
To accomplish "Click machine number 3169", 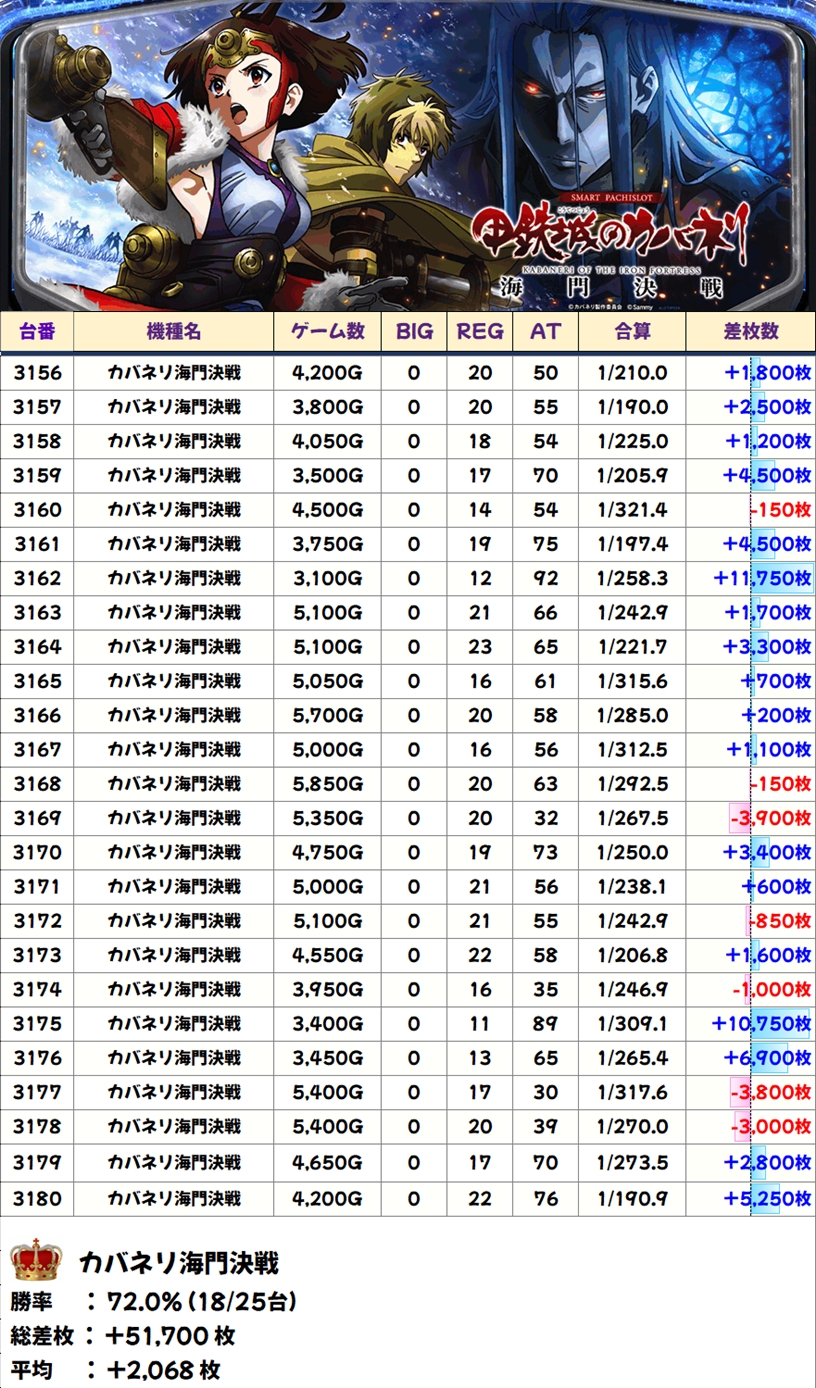I will click(37, 818).
